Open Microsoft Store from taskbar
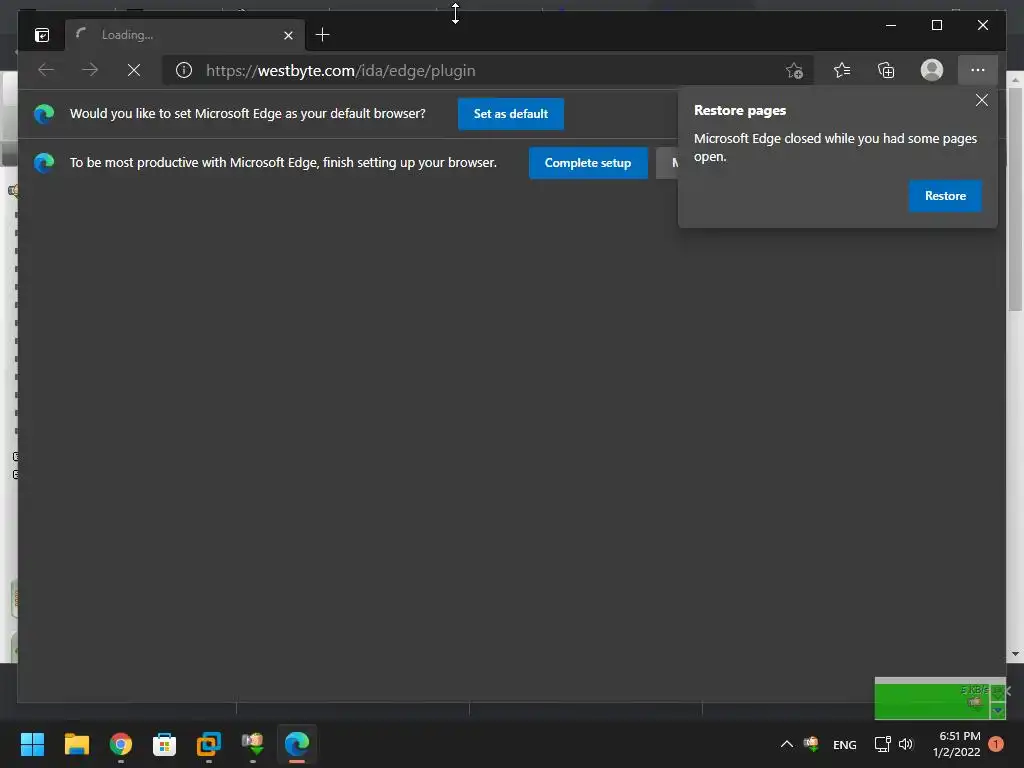Screen dimensions: 1024x768 (x=165, y=744)
